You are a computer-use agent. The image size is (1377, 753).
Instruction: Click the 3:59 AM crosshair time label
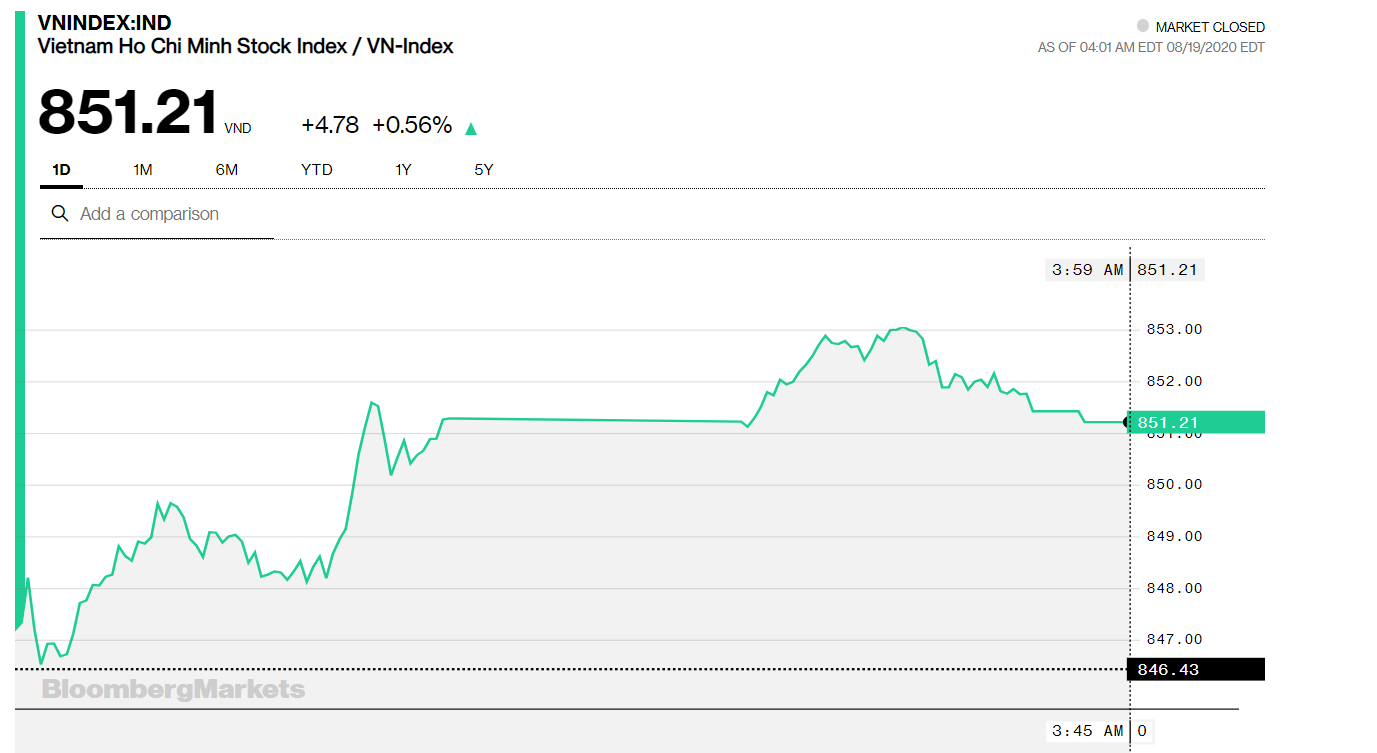pos(1087,270)
